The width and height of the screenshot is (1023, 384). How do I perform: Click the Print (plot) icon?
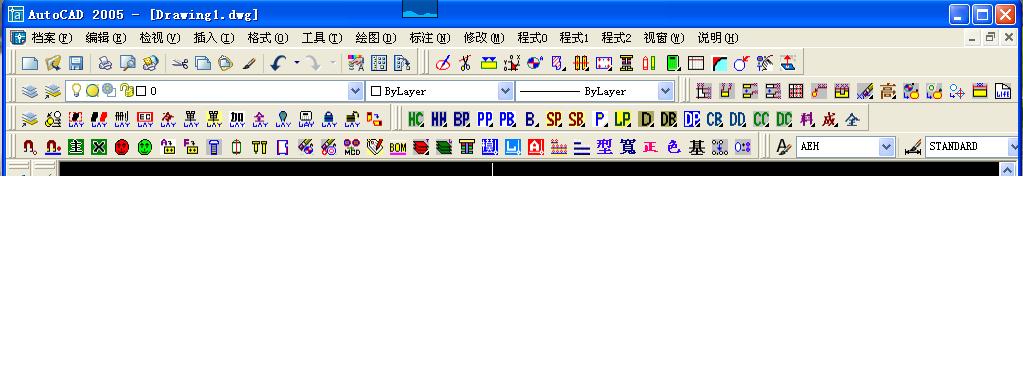pos(105,63)
